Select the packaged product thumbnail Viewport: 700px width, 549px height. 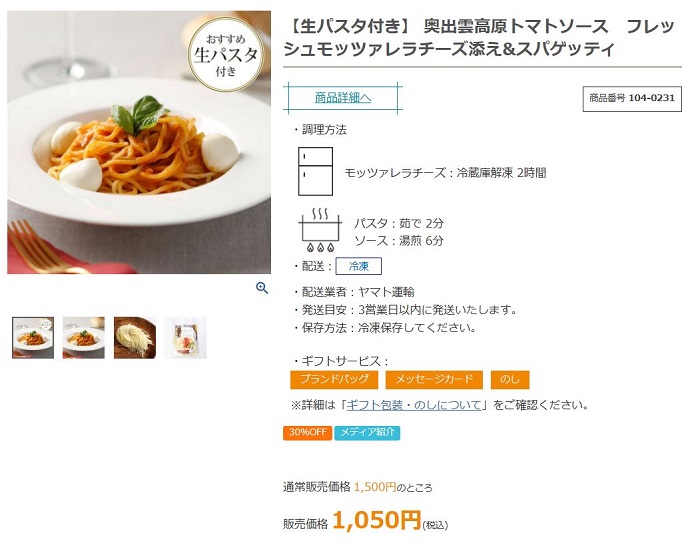(x=186, y=338)
